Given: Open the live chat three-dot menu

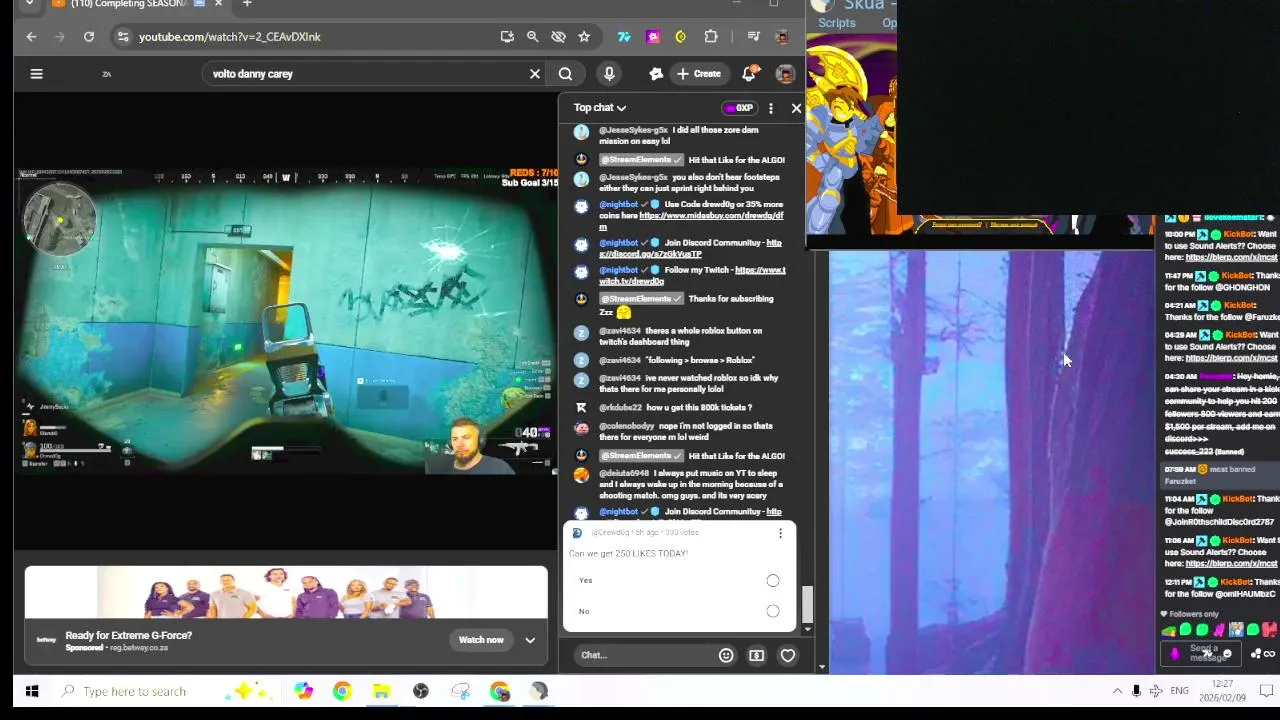Looking at the screenshot, I should 770,108.
